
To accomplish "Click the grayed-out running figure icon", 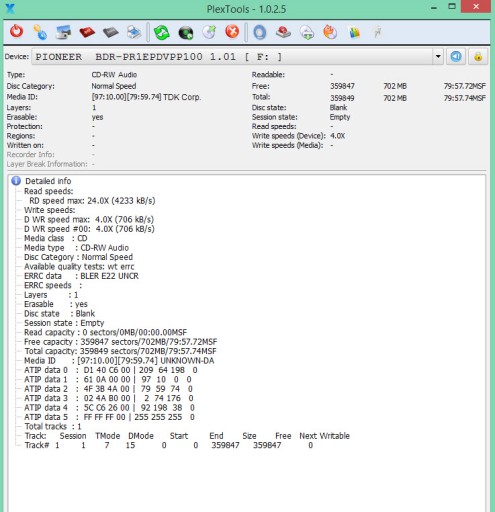I will (378, 32).
